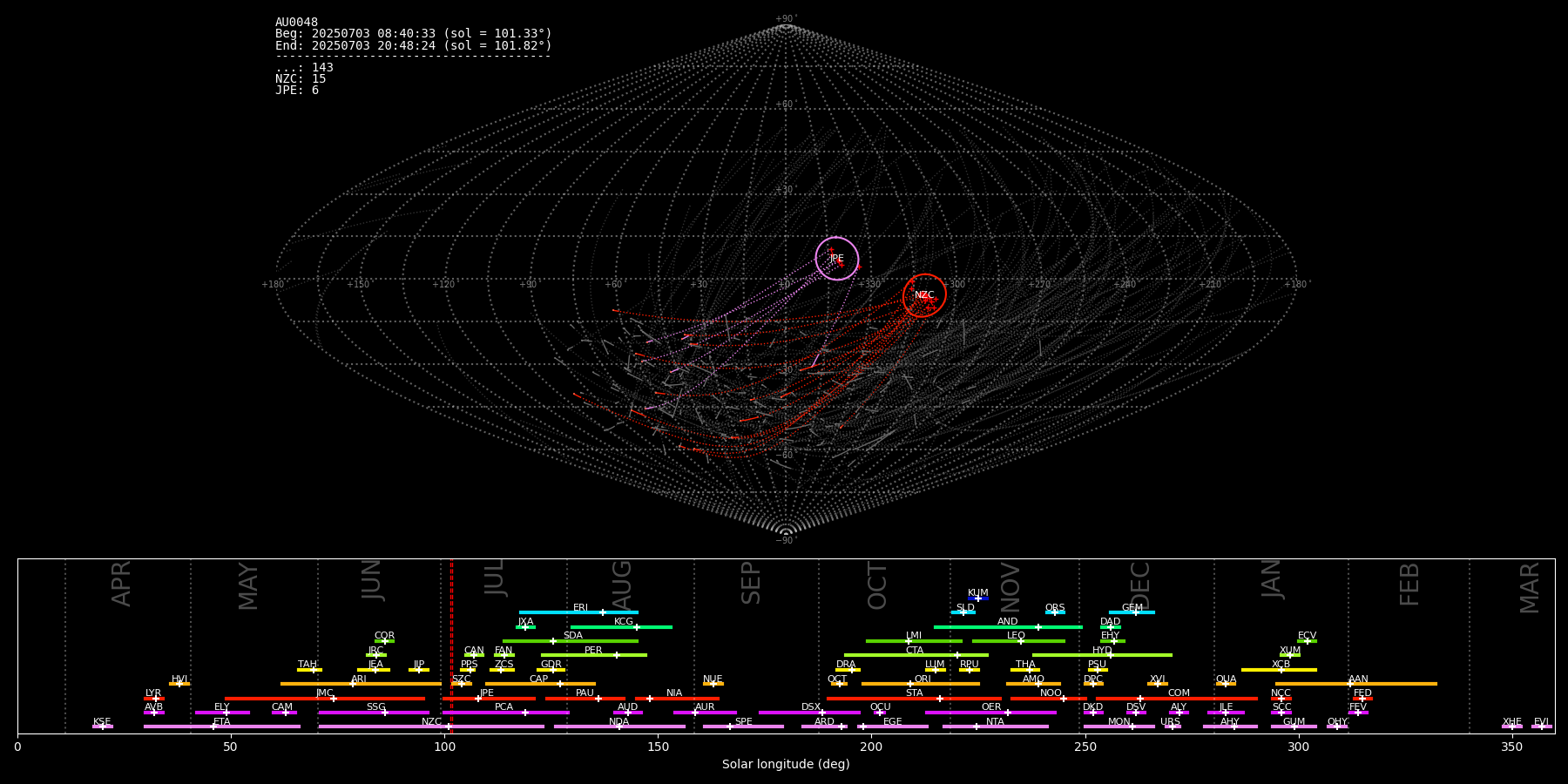Click the SPE shower bar in timeline

pyautogui.click(x=743, y=727)
